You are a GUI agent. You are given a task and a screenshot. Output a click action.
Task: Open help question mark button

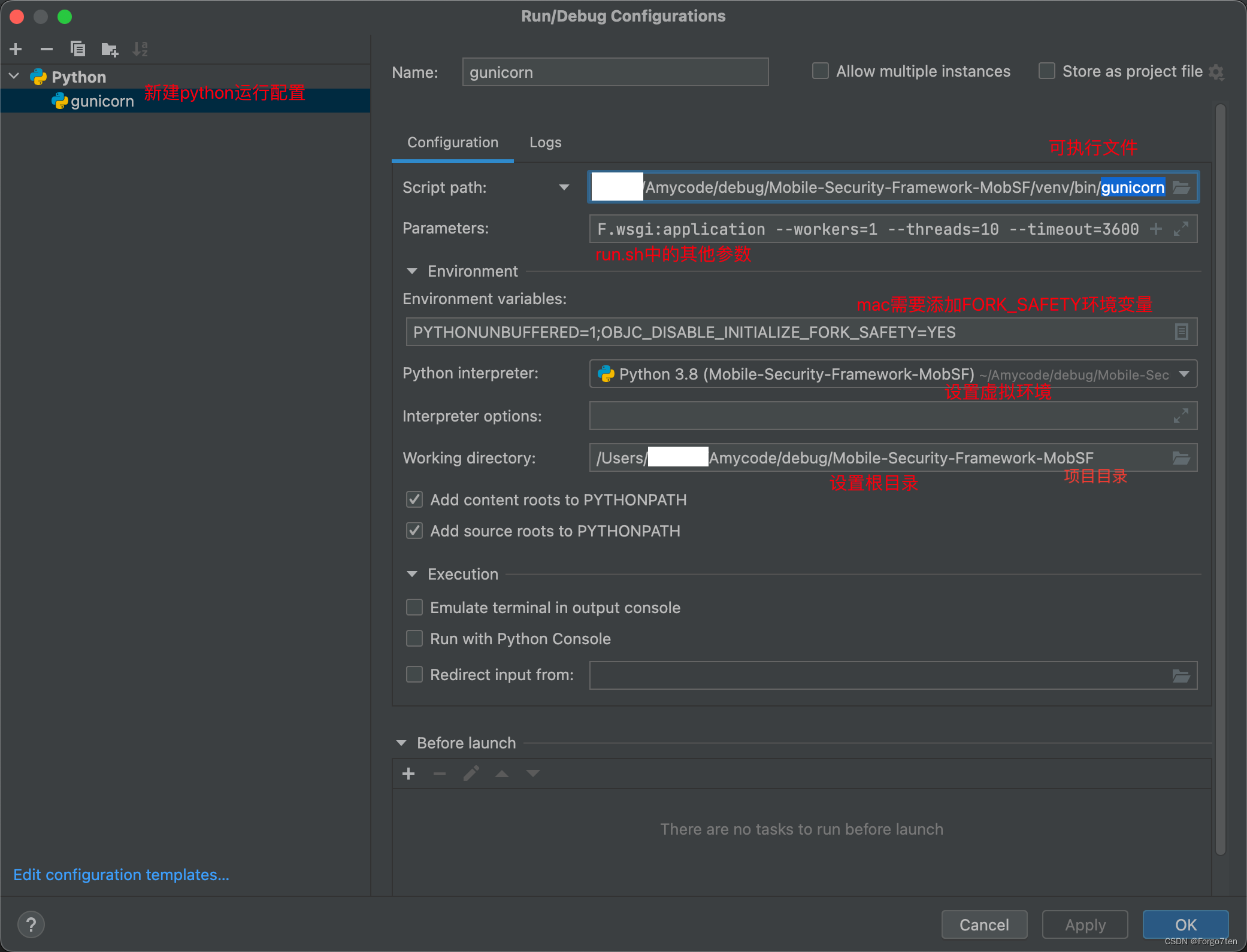31,924
